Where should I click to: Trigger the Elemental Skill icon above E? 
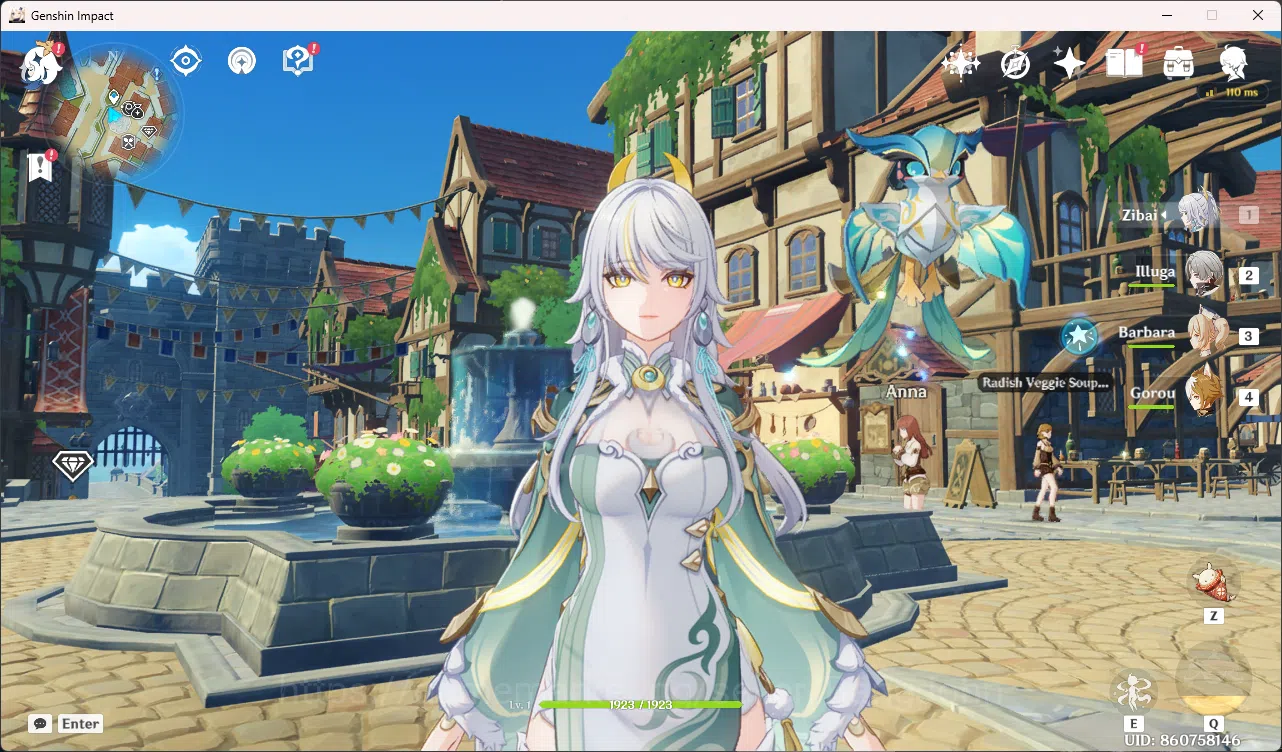point(1133,692)
